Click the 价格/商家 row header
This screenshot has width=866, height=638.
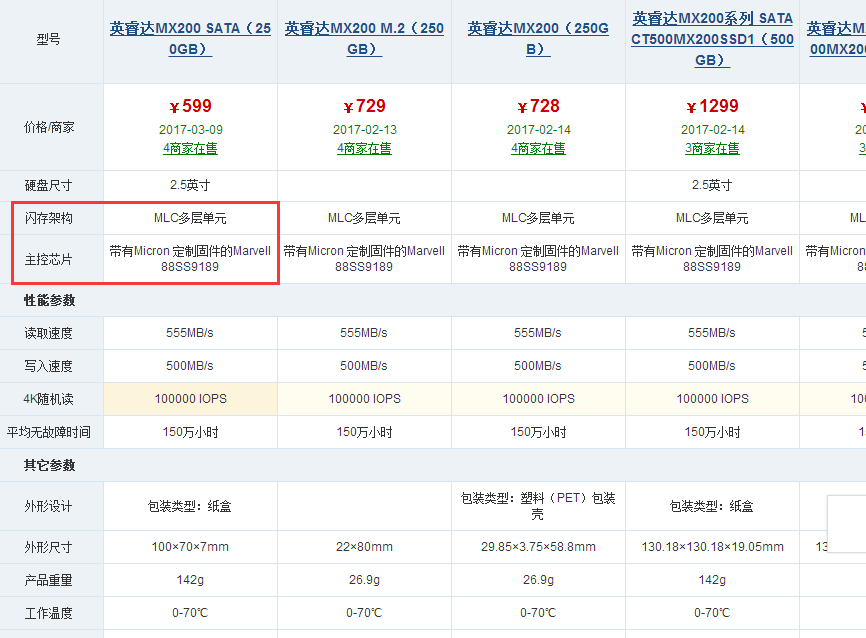pos(49,128)
